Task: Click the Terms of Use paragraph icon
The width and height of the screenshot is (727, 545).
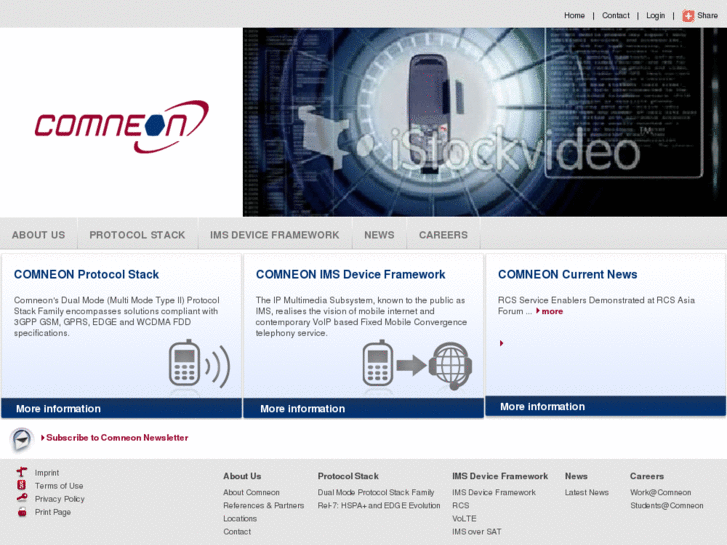Action: tap(22, 485)
